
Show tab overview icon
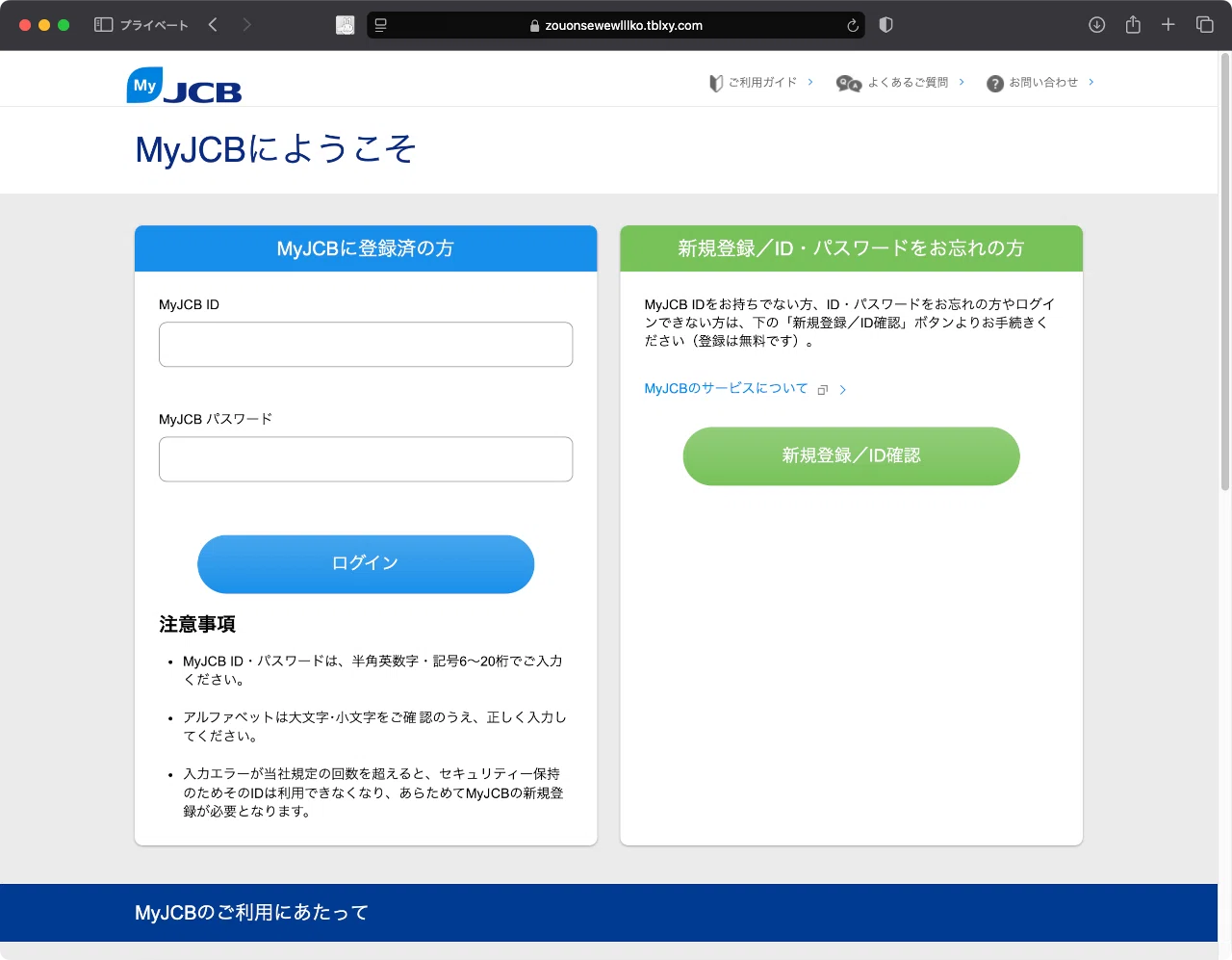1204,25
